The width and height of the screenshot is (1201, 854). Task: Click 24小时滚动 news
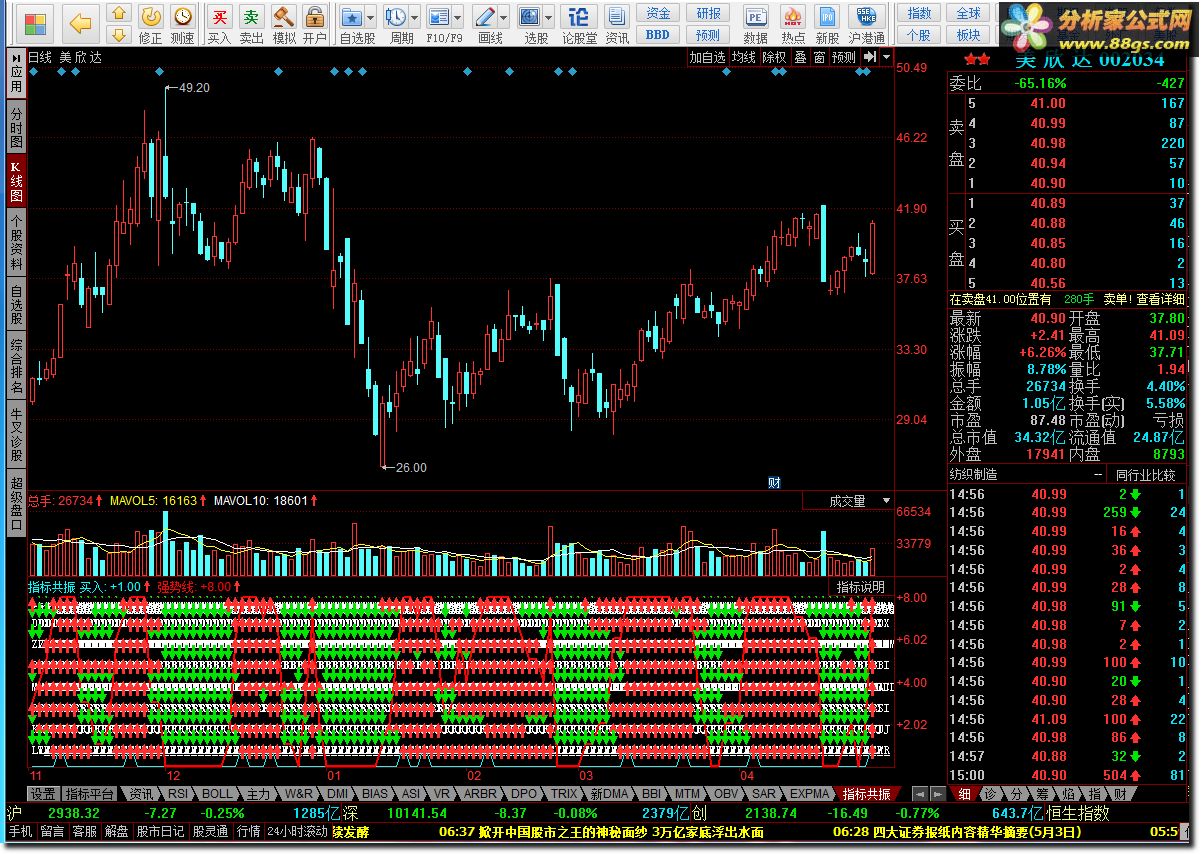tap(297, 831)
